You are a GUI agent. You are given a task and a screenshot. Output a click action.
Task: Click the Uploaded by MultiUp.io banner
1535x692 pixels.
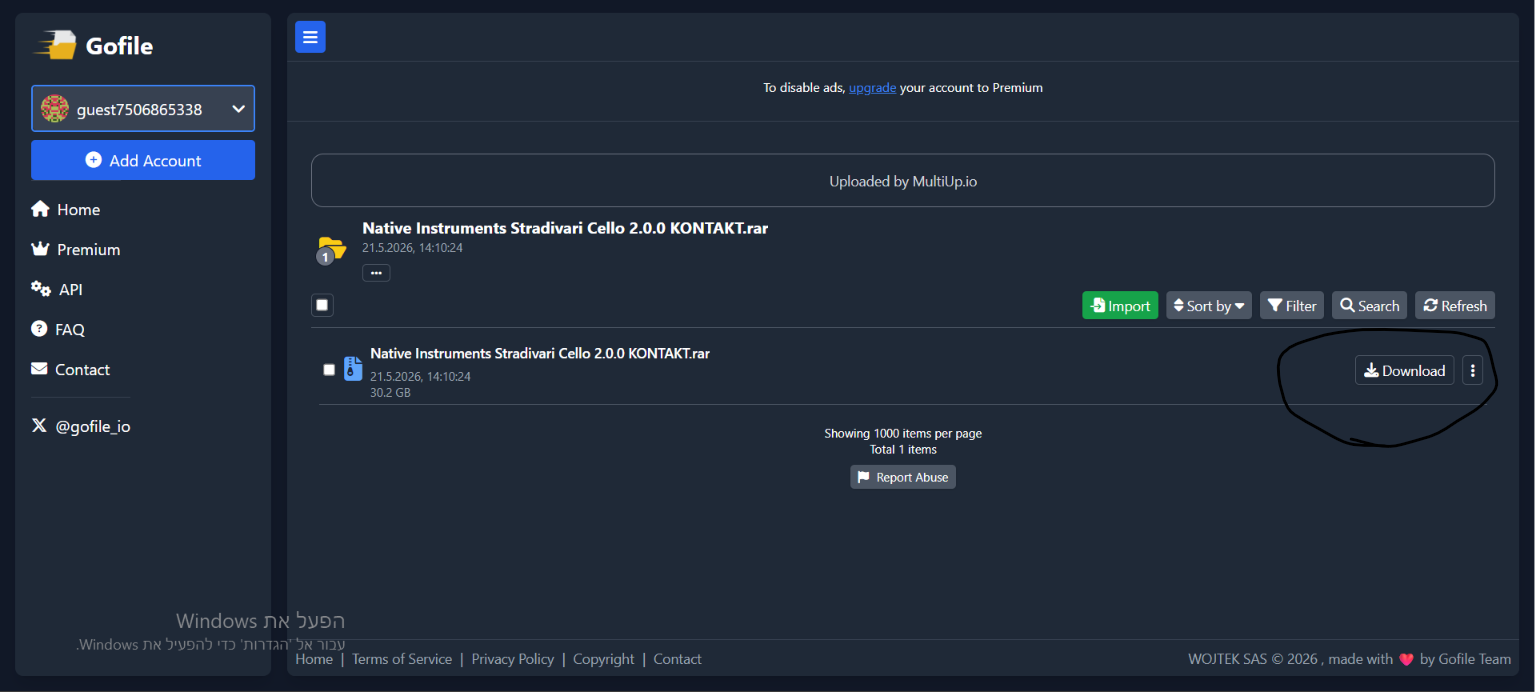(x=903, y=181)
